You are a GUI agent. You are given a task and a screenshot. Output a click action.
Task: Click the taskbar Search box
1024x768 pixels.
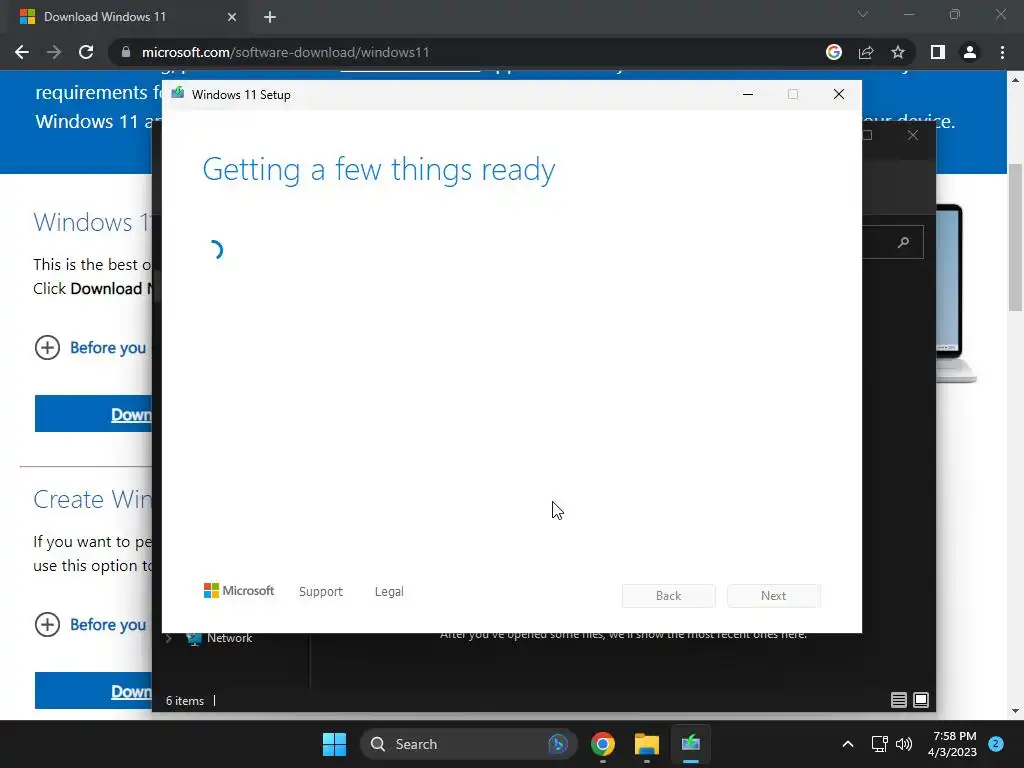tap(468, 744)
